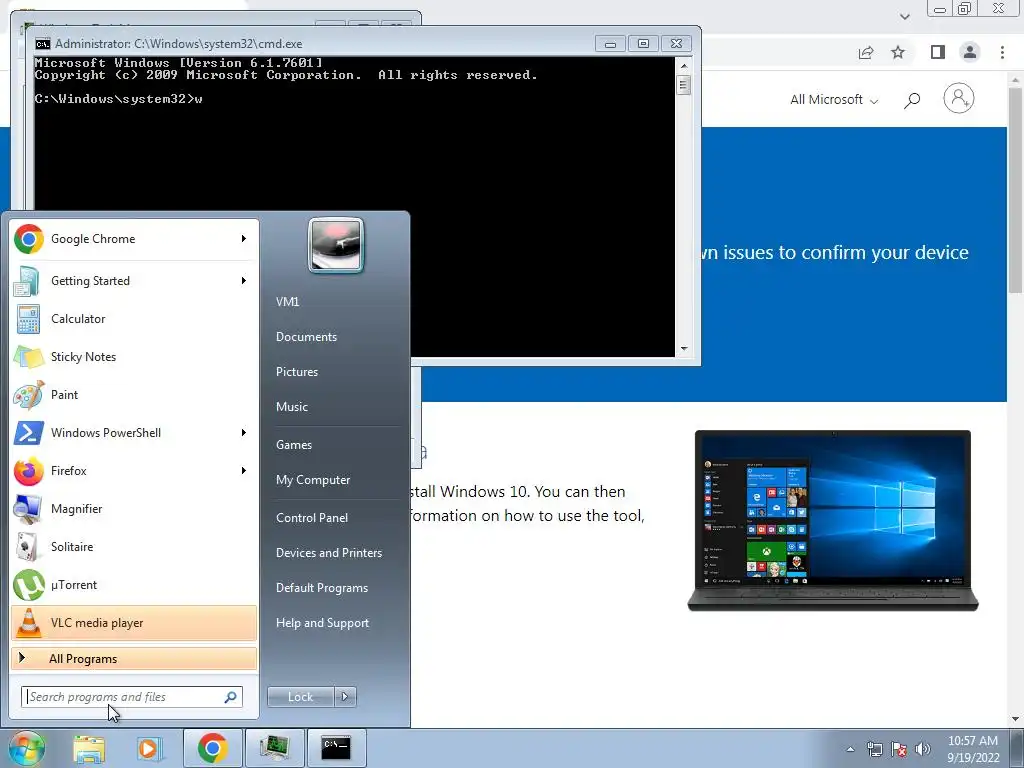
Task: Launch the Getting Started icon
Action: pyautogui.click(x=27, y=281)
